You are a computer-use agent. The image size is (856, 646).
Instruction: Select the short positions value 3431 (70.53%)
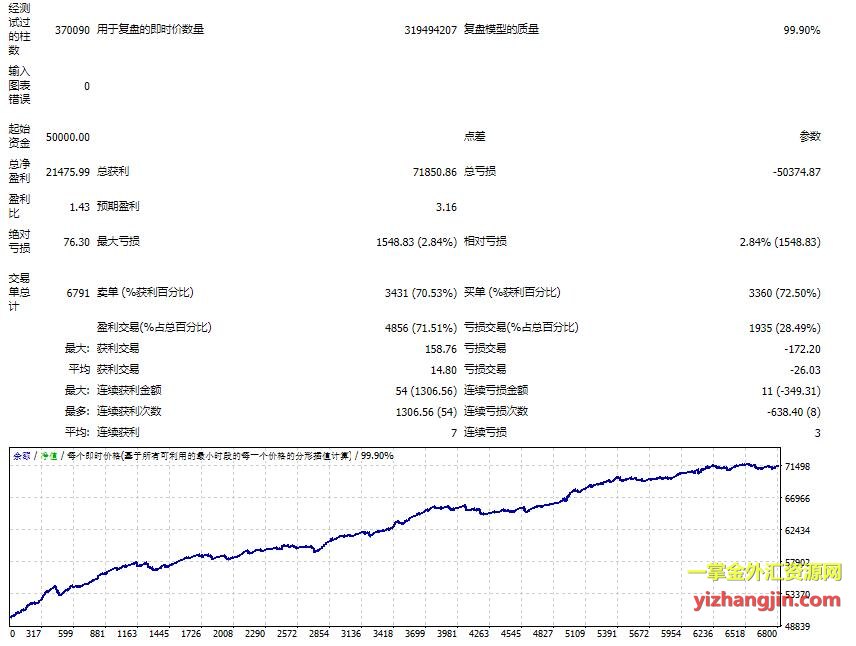[x=420, y=293]
